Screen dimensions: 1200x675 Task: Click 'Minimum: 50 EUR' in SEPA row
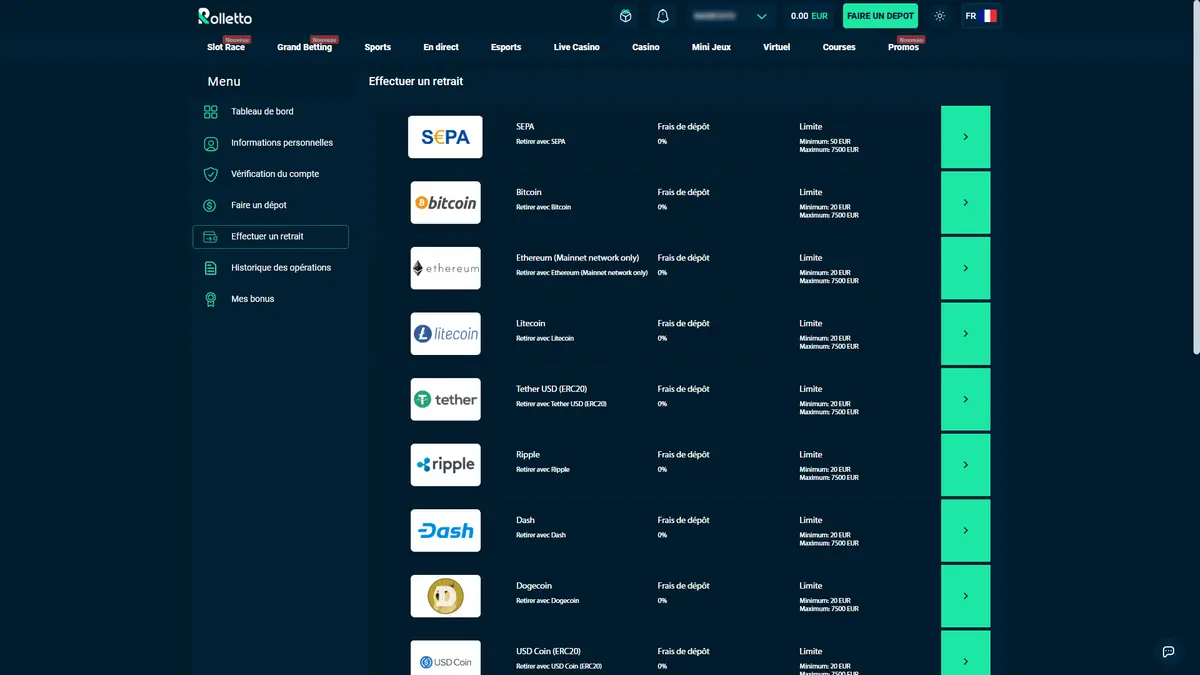point(825,142)
